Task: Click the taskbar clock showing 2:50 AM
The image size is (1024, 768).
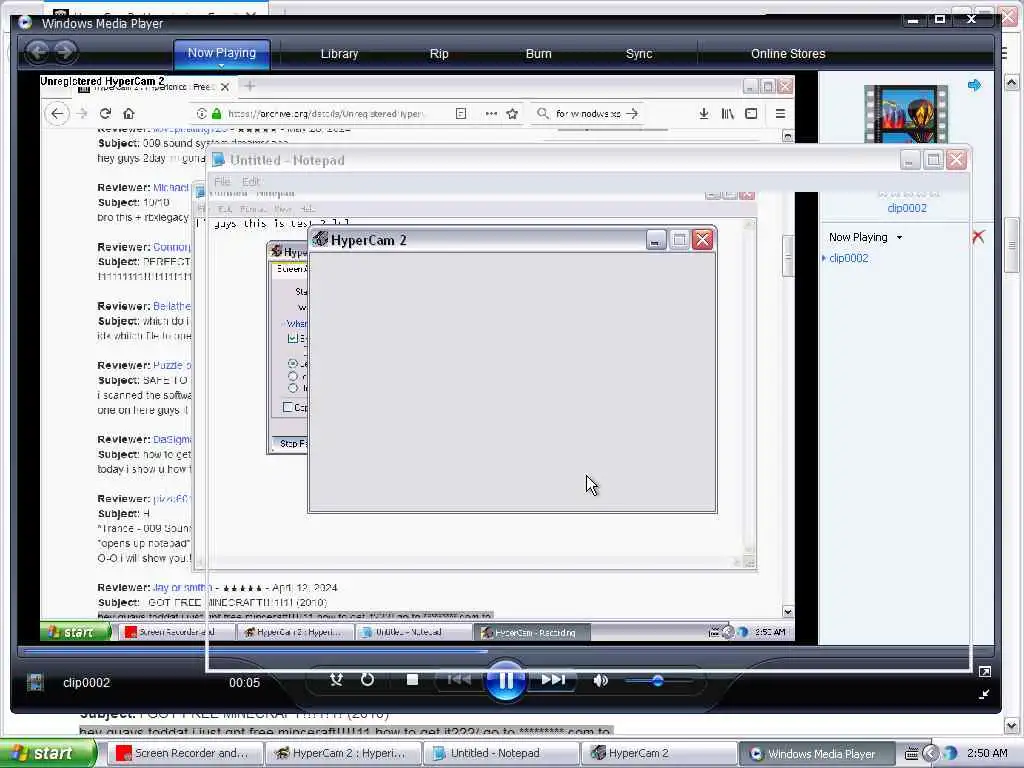Action: (987, 753)
